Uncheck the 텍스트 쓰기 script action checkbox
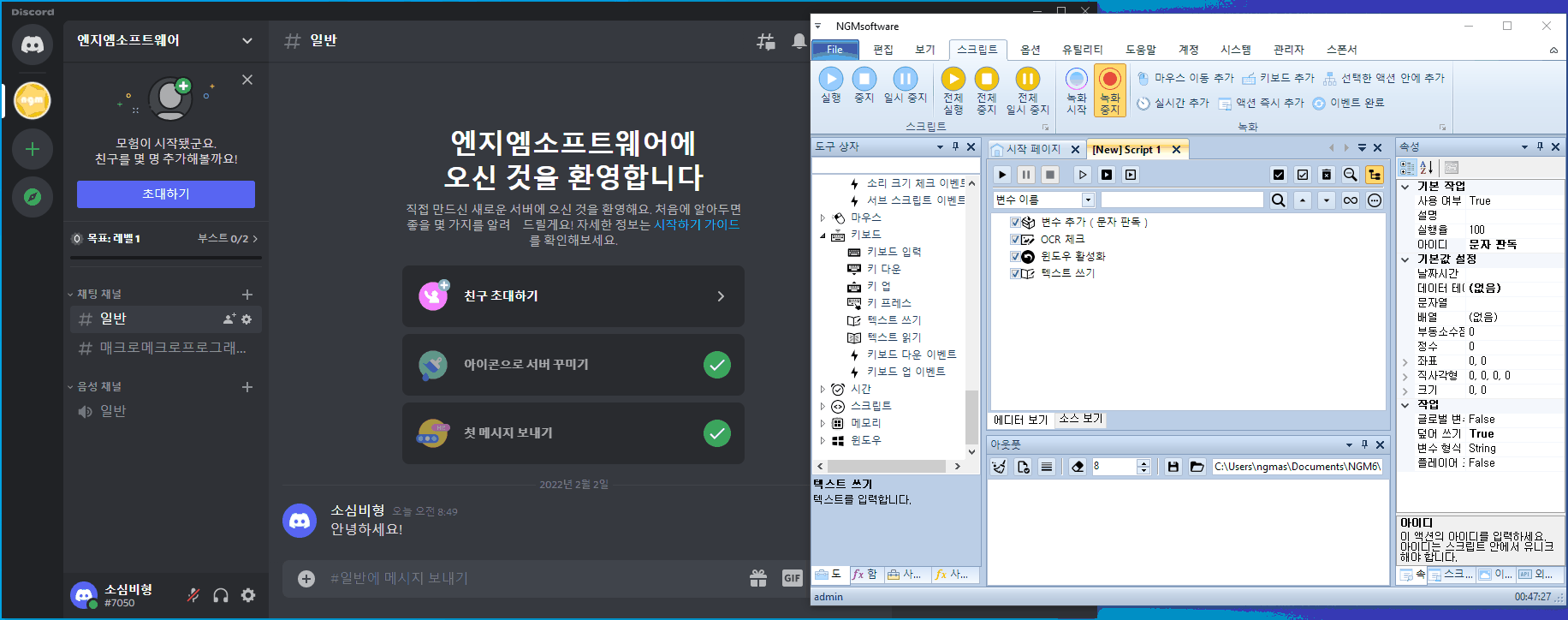Image resolution: width=1568 pixels, height=620 pixels. click(x=1015, y=273)
